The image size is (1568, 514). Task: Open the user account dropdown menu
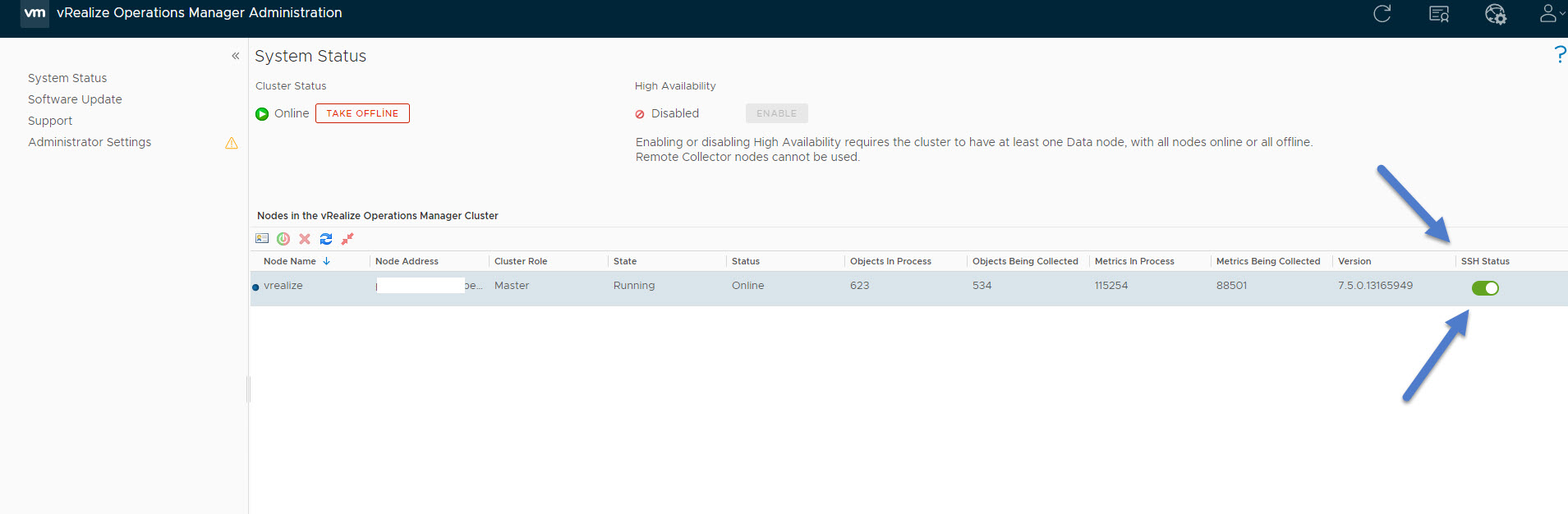[x=1551, y=14]
